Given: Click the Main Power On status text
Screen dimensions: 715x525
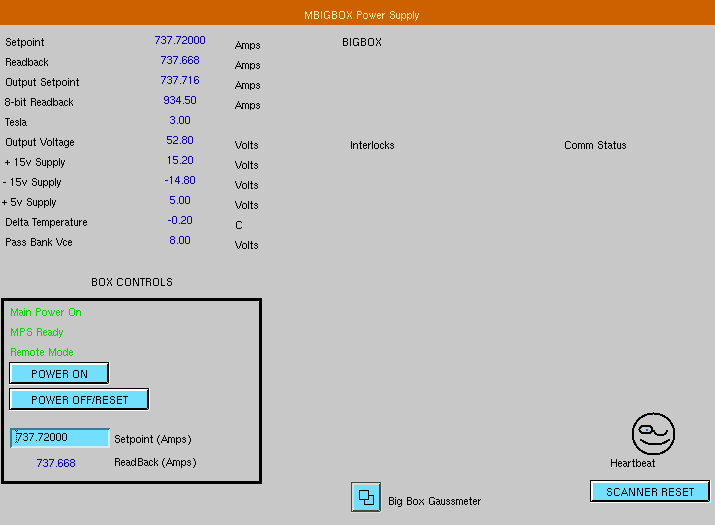Looking at the screenshot, I should [46, 312].
